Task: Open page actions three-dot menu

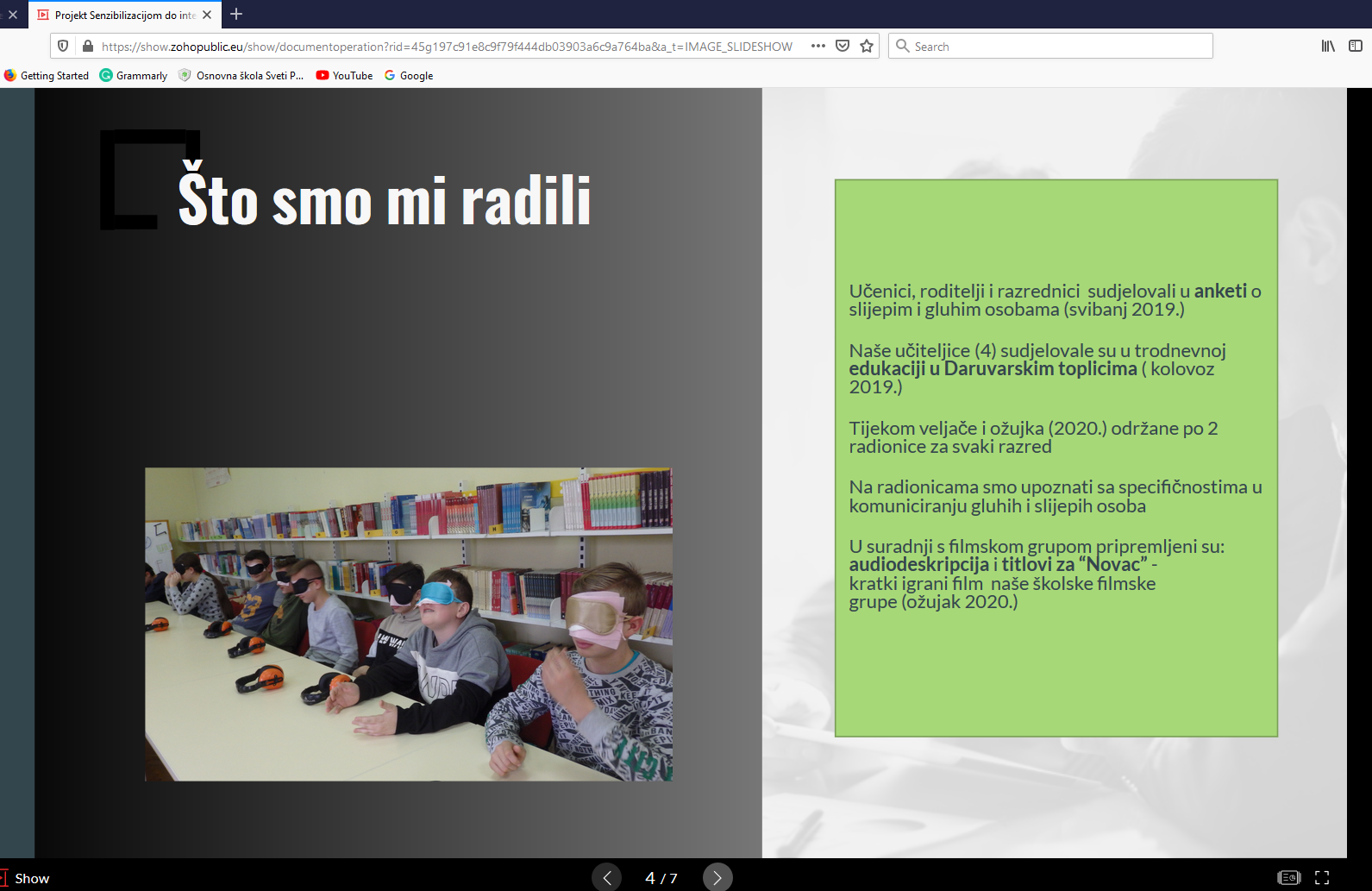Action: [818, 47]
